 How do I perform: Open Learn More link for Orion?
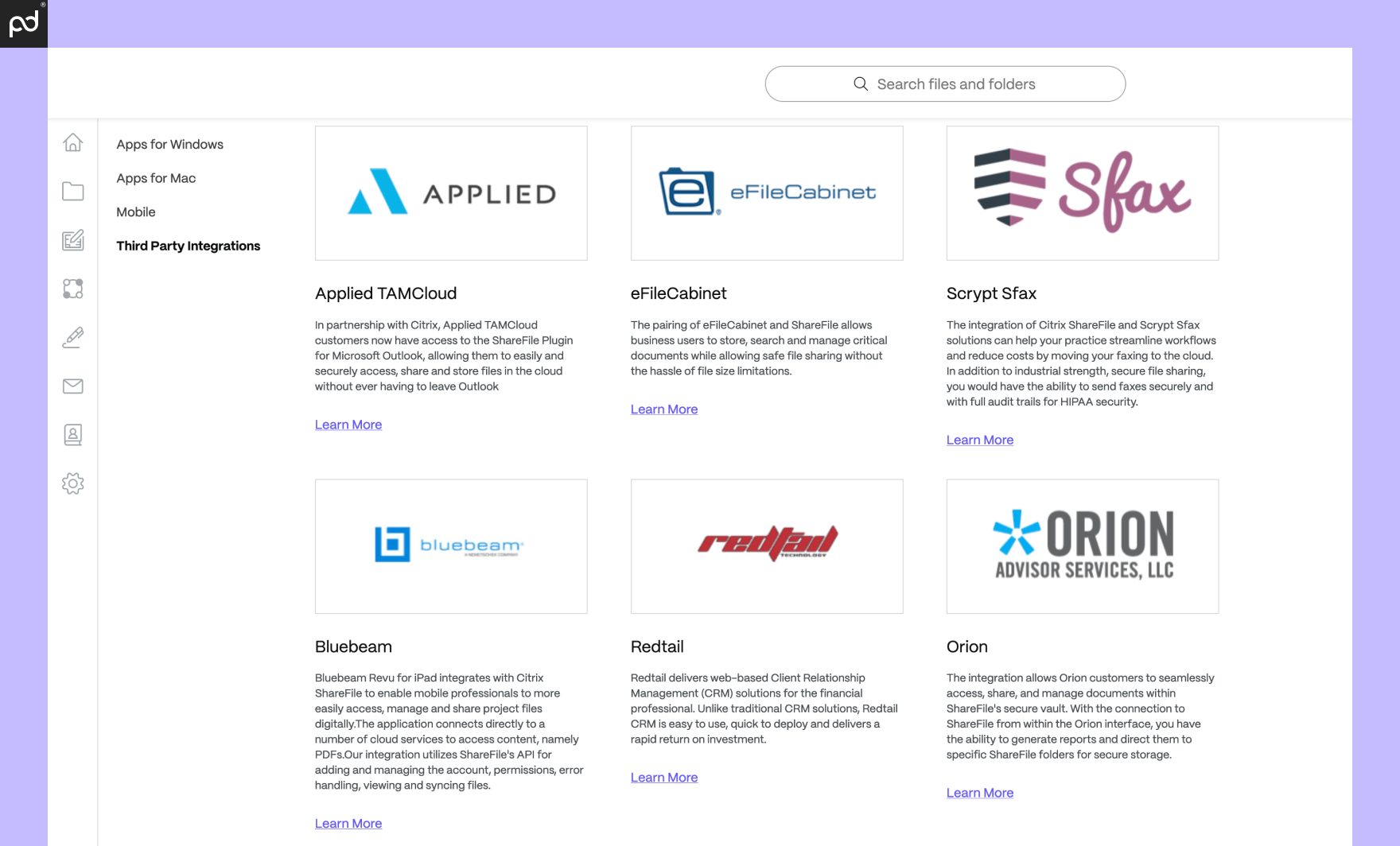click(x=980, y=793)
